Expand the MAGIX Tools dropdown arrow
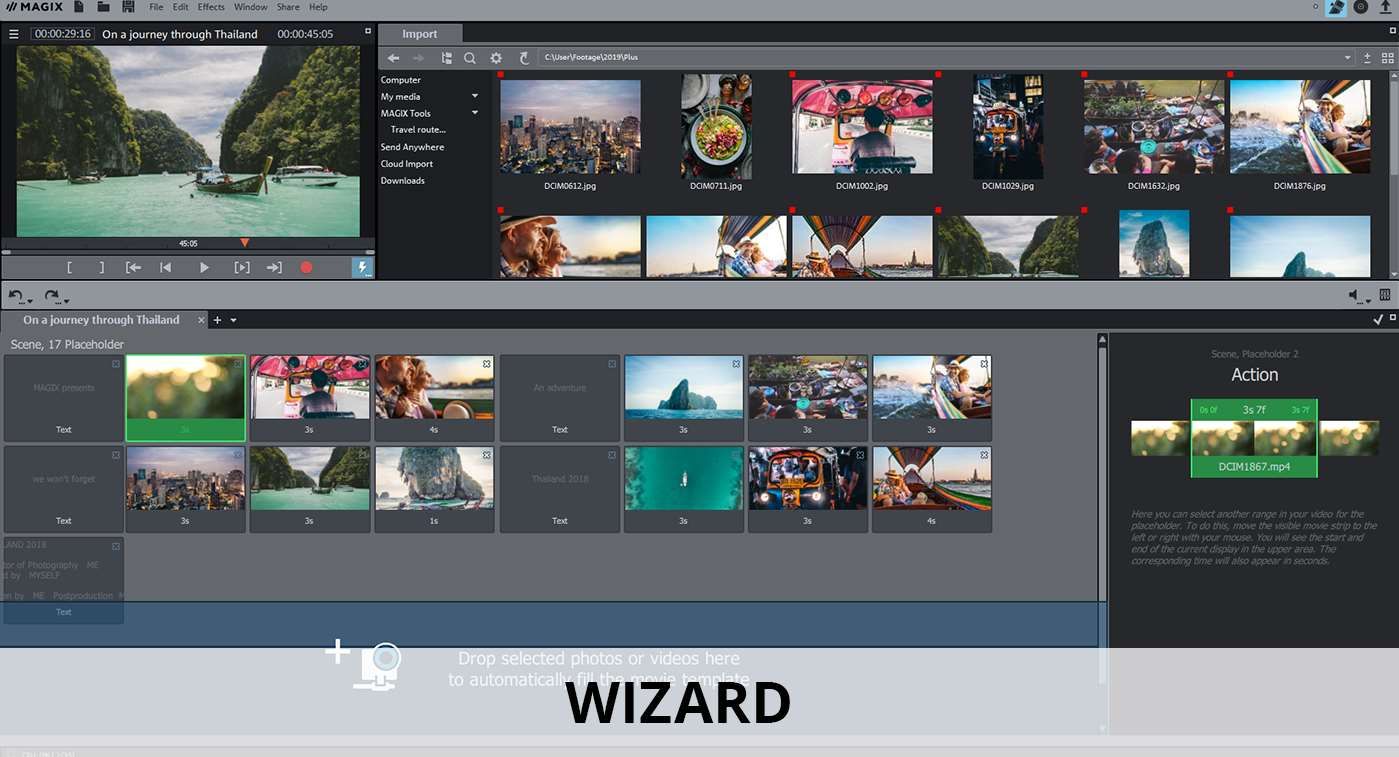The image size is (1399, 757). tap(475, 113)
